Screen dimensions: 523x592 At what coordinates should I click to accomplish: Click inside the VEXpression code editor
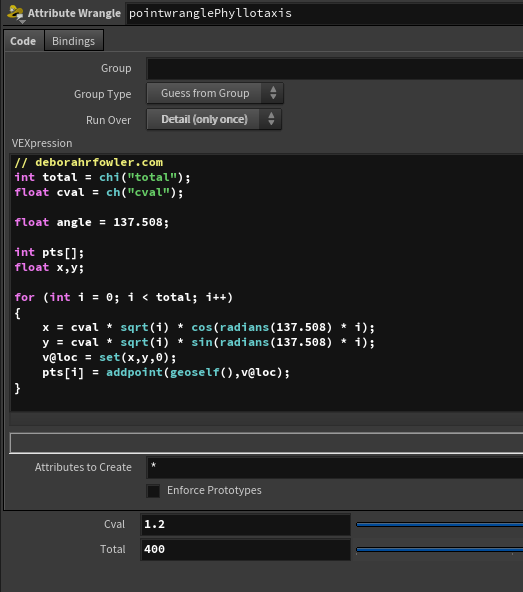(x=267, y=282)
